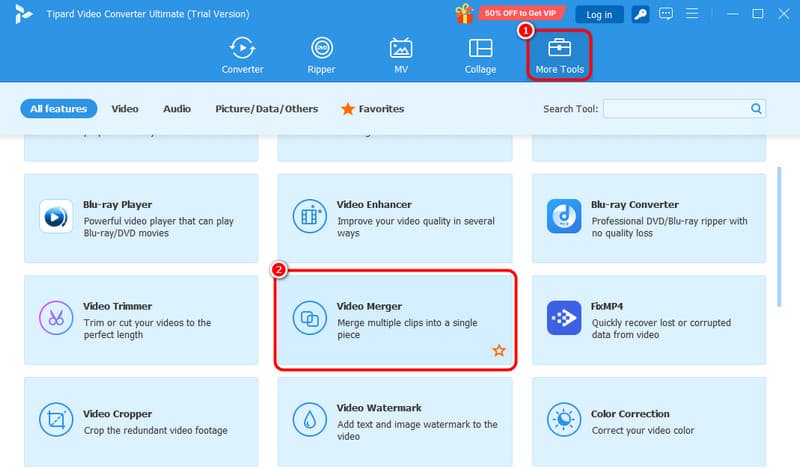Viewport: 800px width, 469px height.
Task: Click the Blu-ray Converter icon
Action: click(x=564, y=216)
